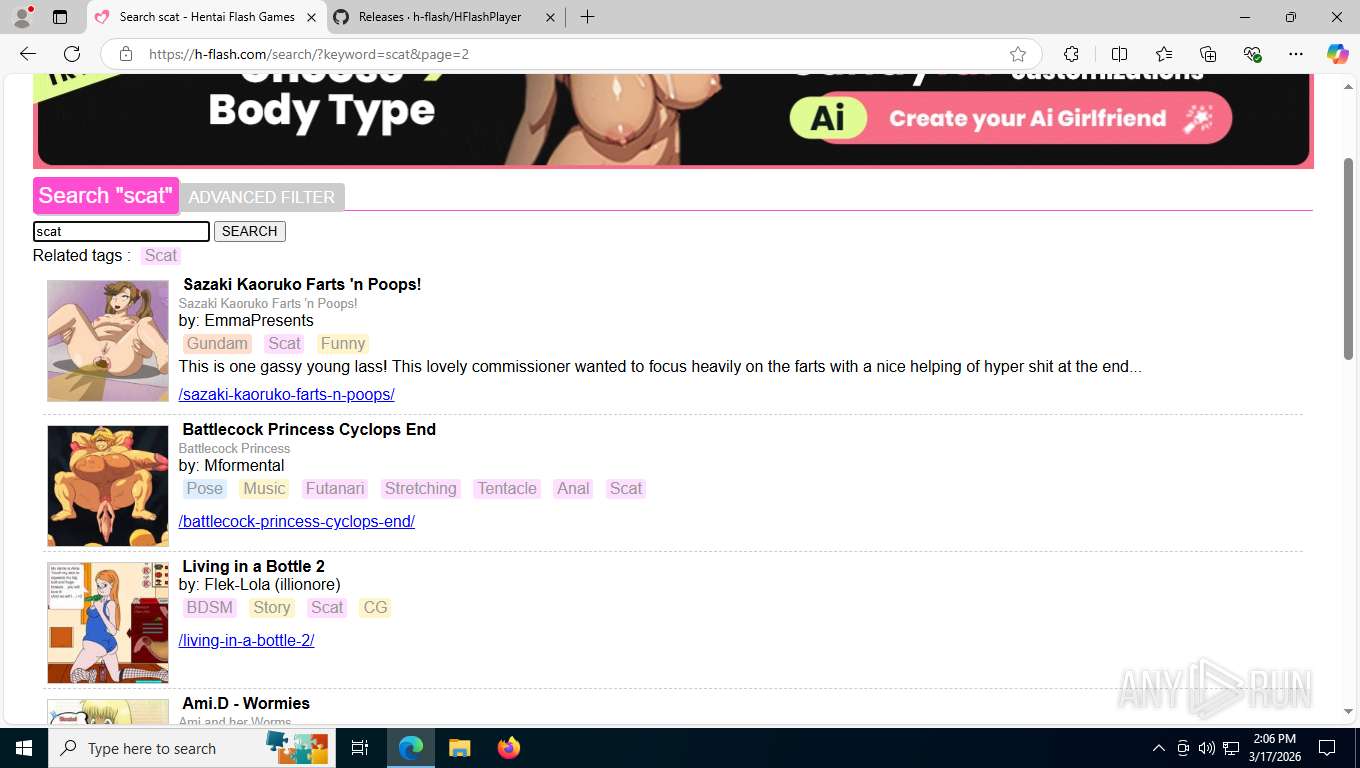Open the Battlecock Princess Cyclops End title
The height and width of the screenshot is (768, 1360).
coord(309,429)
